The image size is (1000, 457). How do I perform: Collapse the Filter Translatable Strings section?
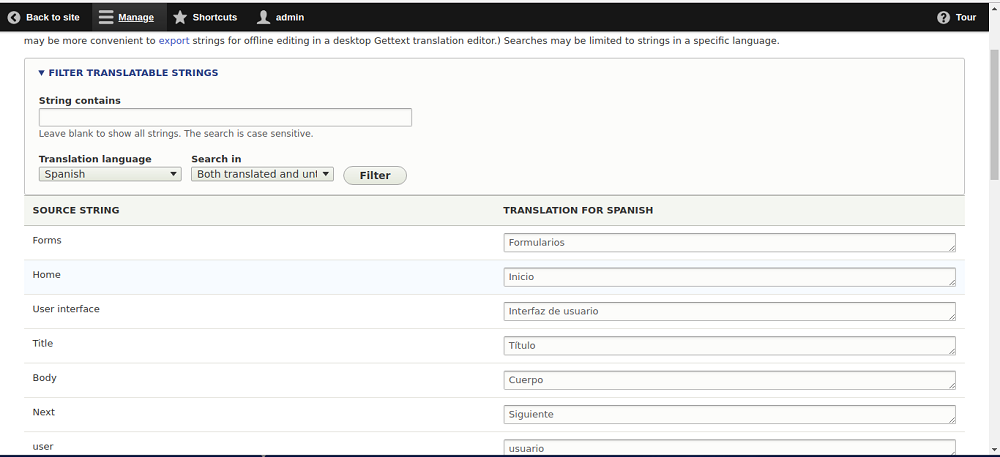pos(128,73)
